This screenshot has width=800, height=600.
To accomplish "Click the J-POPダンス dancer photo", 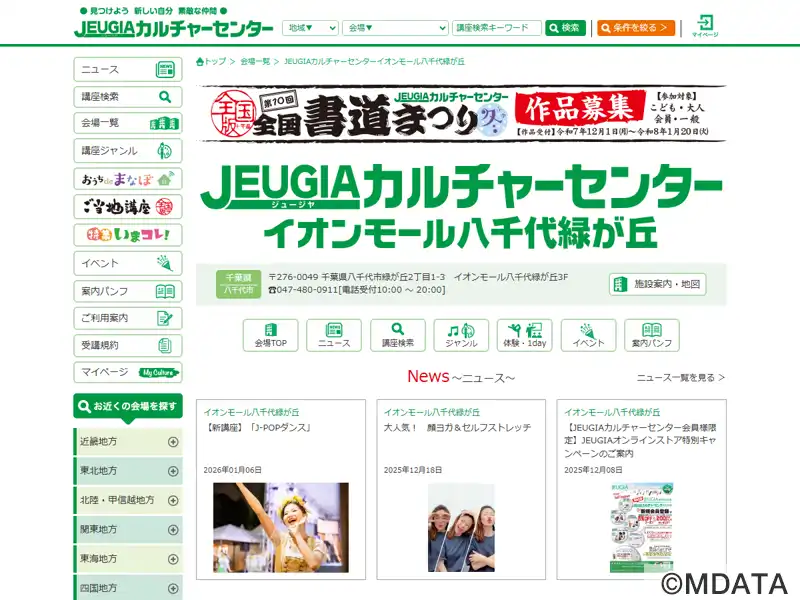I will [x=281, y=528].
